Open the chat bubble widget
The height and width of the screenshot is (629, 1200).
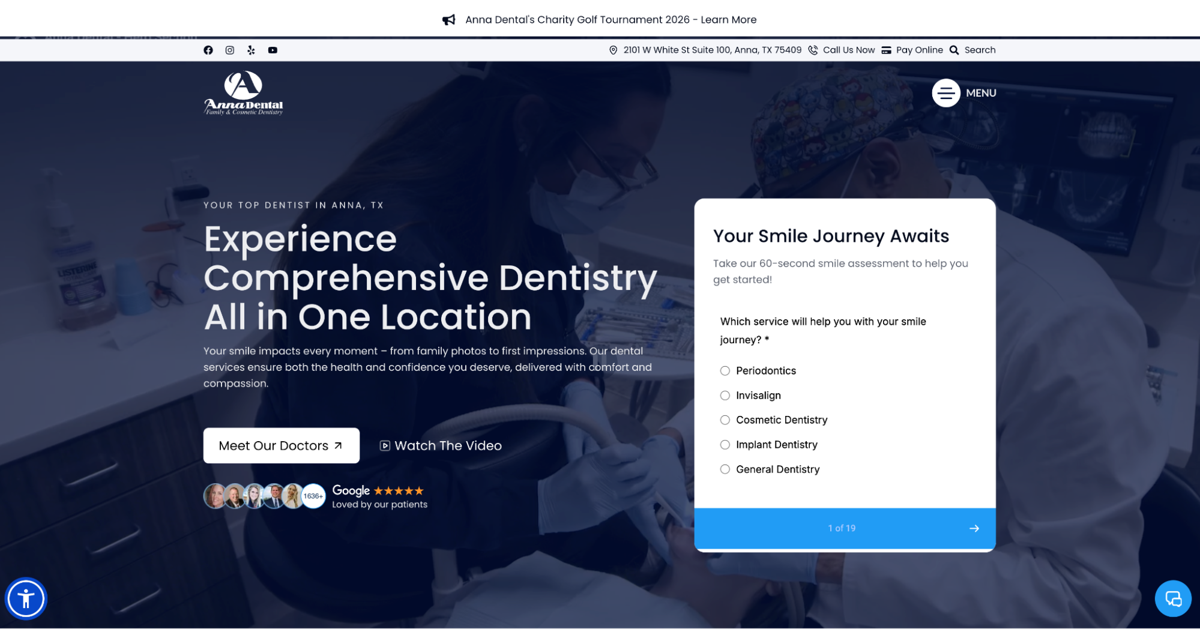[1173, 599]
